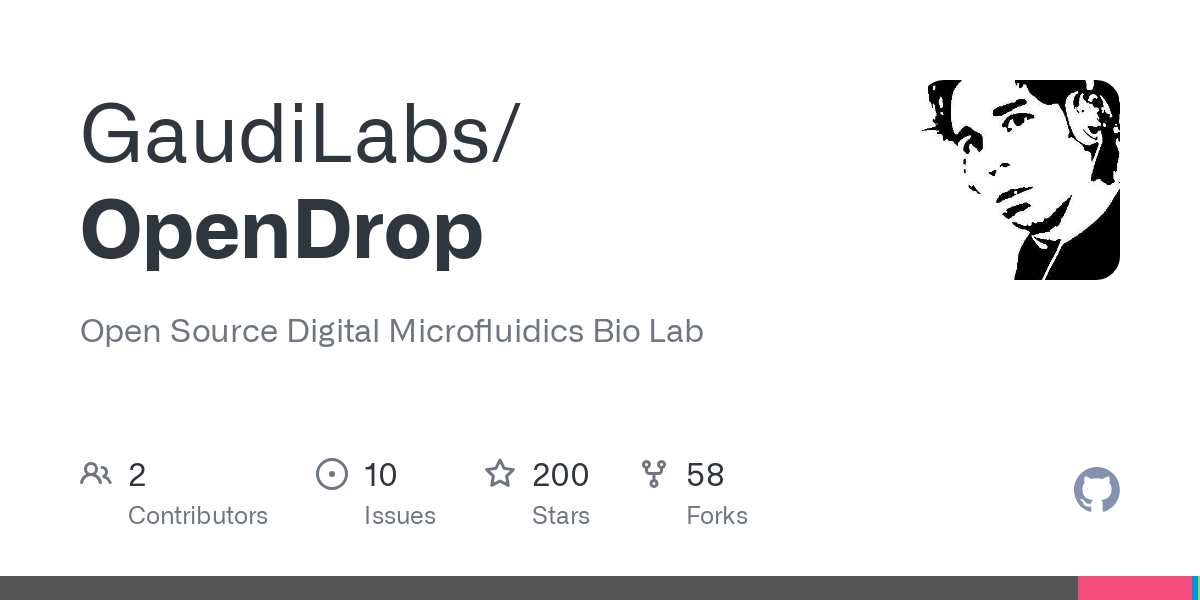1200x600 pixels.
Task: Click the contributor count 2
Action: click(x=137, y=474)
